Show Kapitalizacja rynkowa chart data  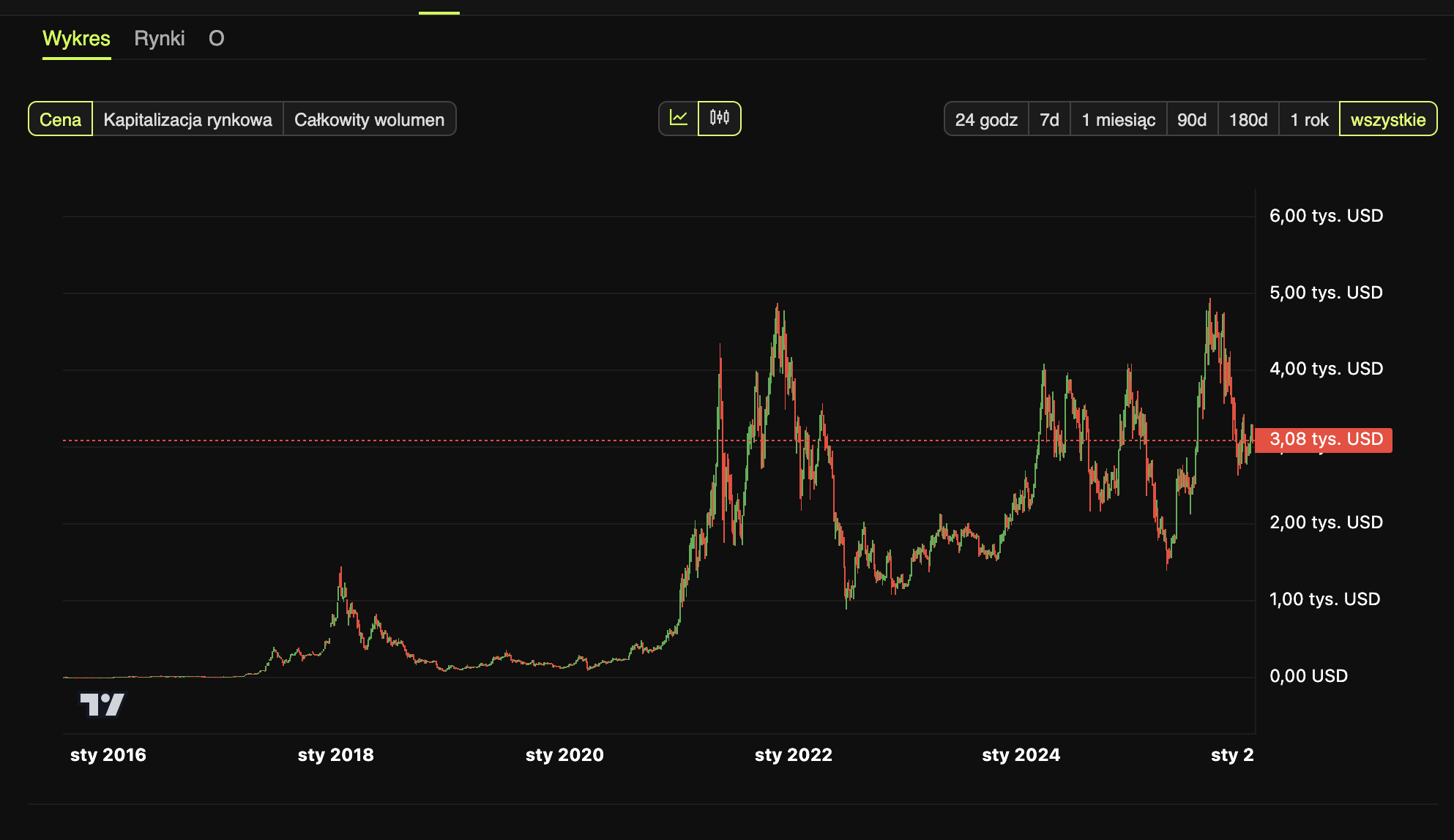click(187, 119)
